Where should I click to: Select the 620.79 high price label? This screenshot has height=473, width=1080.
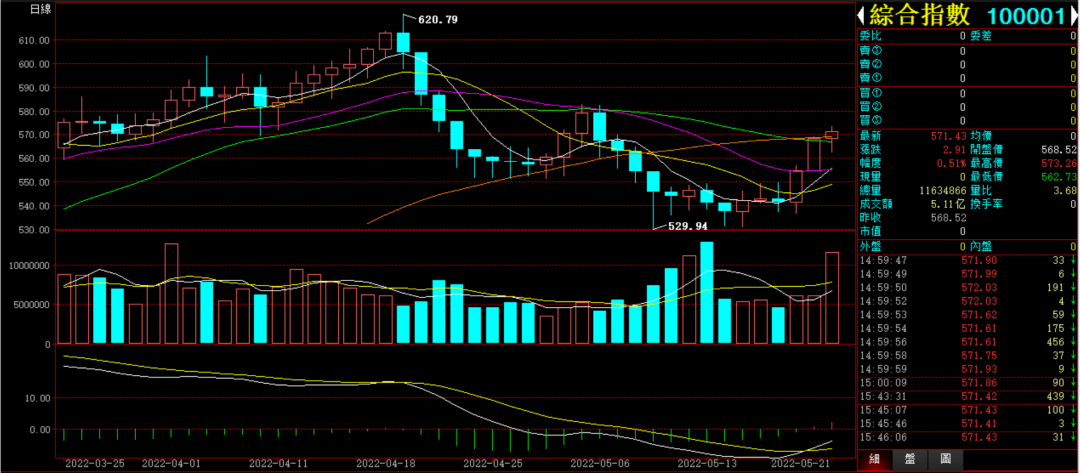coord(438,19)
